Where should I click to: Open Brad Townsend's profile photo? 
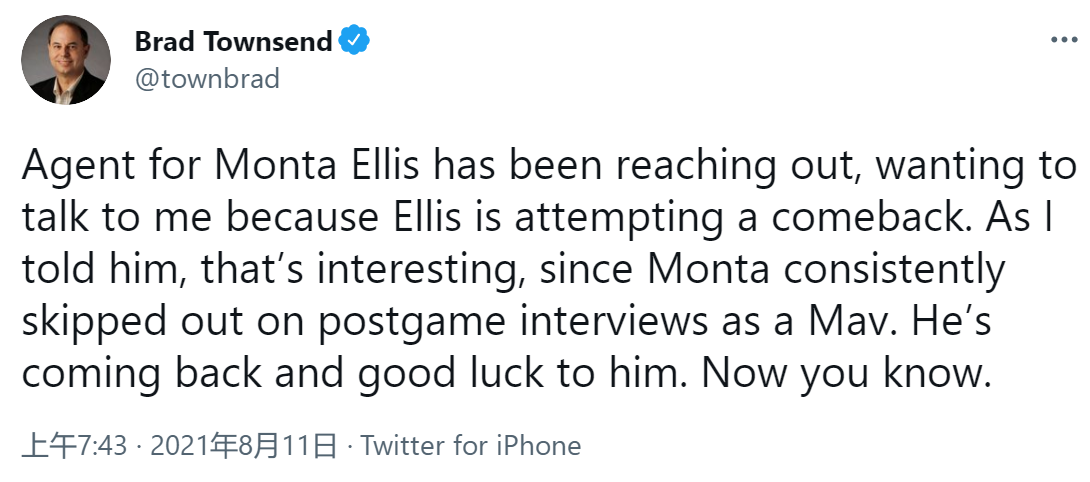(x=66, y=60)
